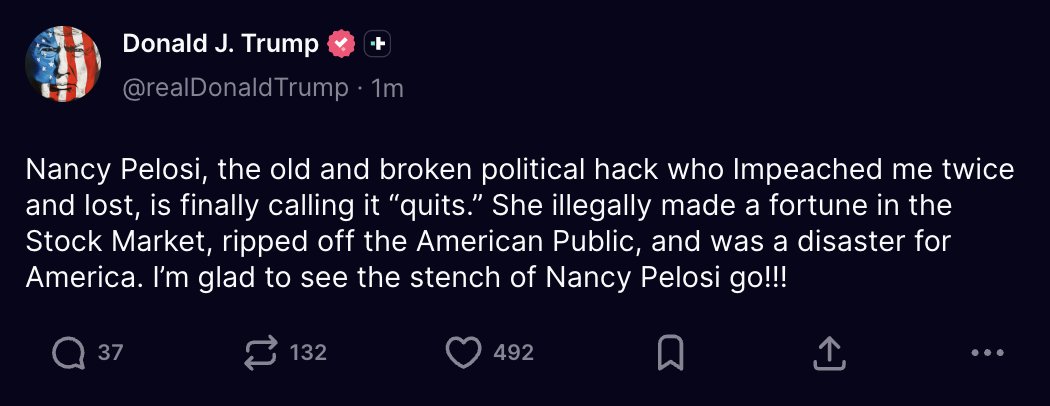
Task: Click the reply count showing 37
Action: [110, 352]
